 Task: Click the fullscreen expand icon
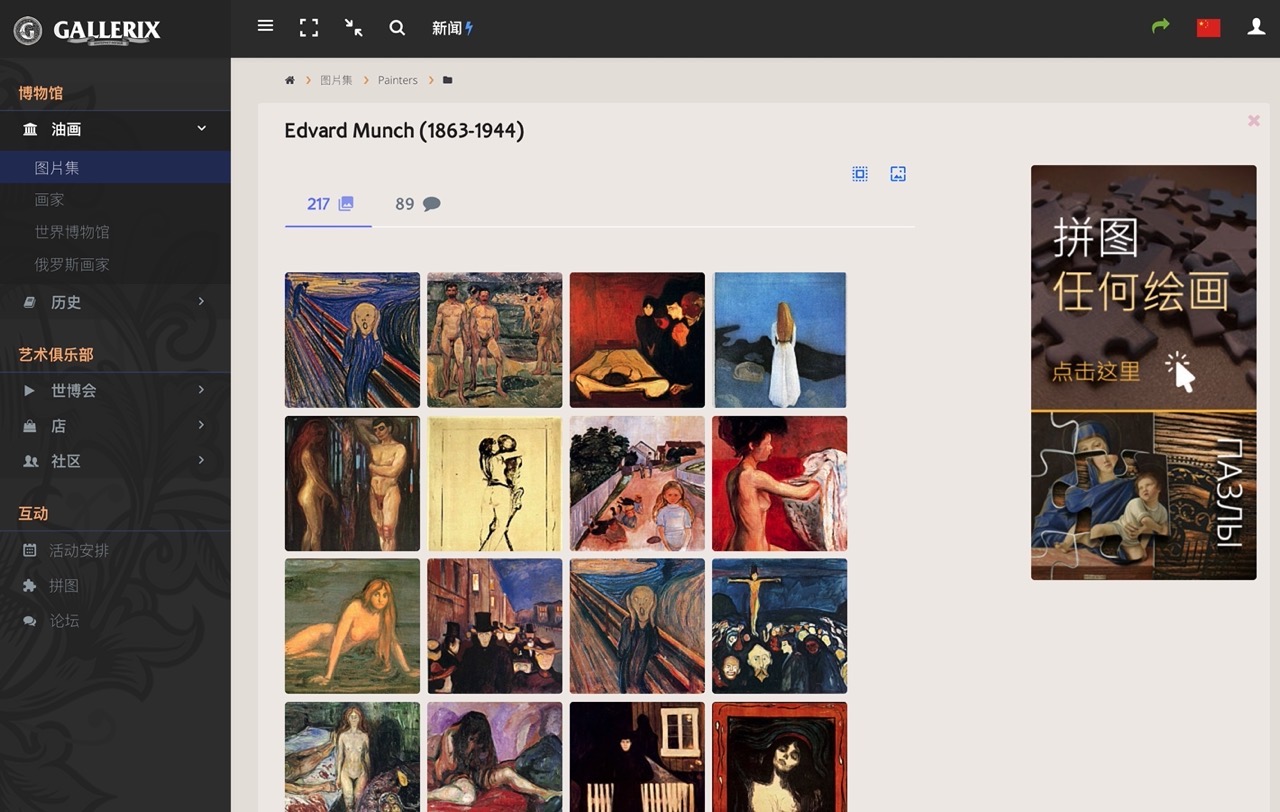[309, 28]
